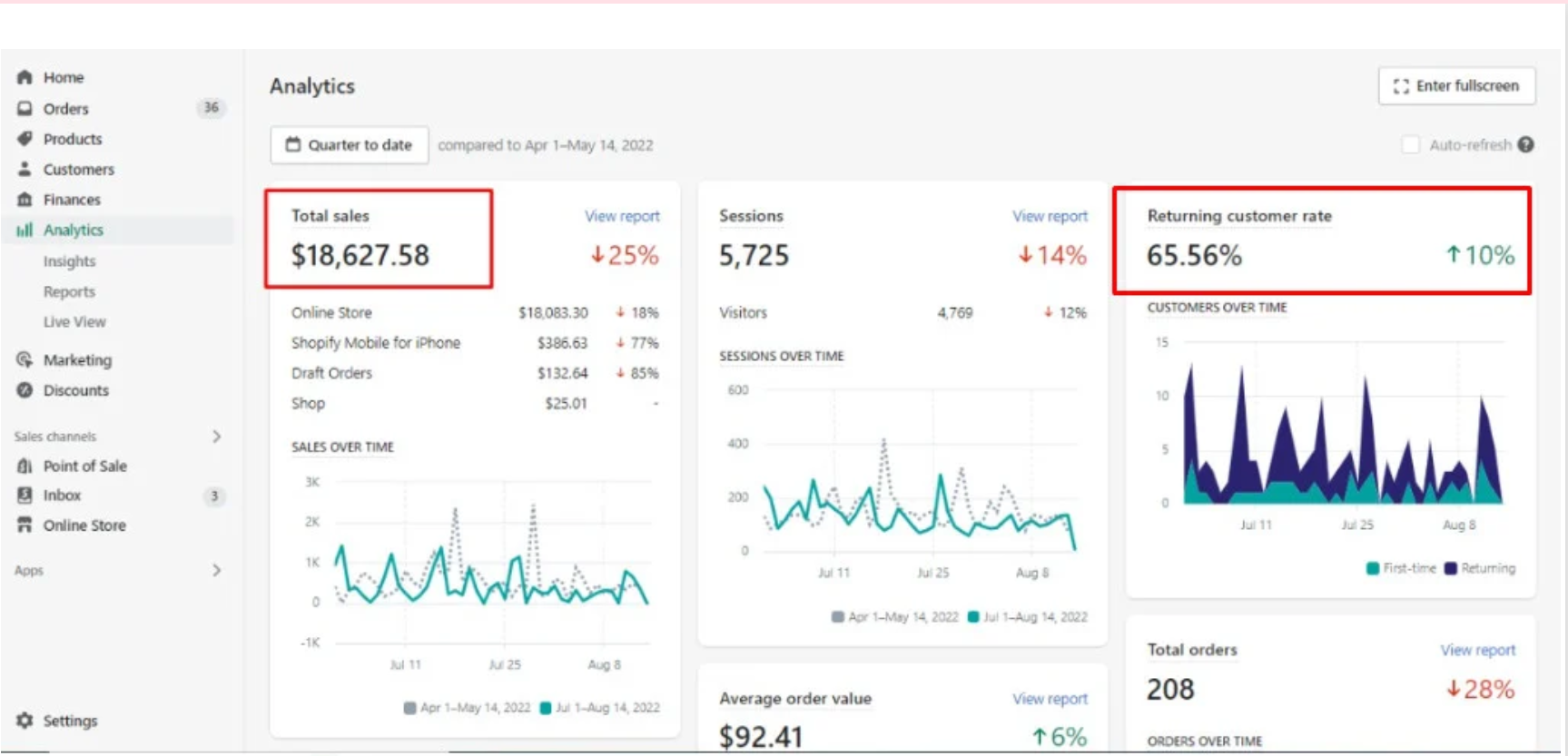
Task: Click the Home house icon in sidebar
Action: tap(25, 77)
